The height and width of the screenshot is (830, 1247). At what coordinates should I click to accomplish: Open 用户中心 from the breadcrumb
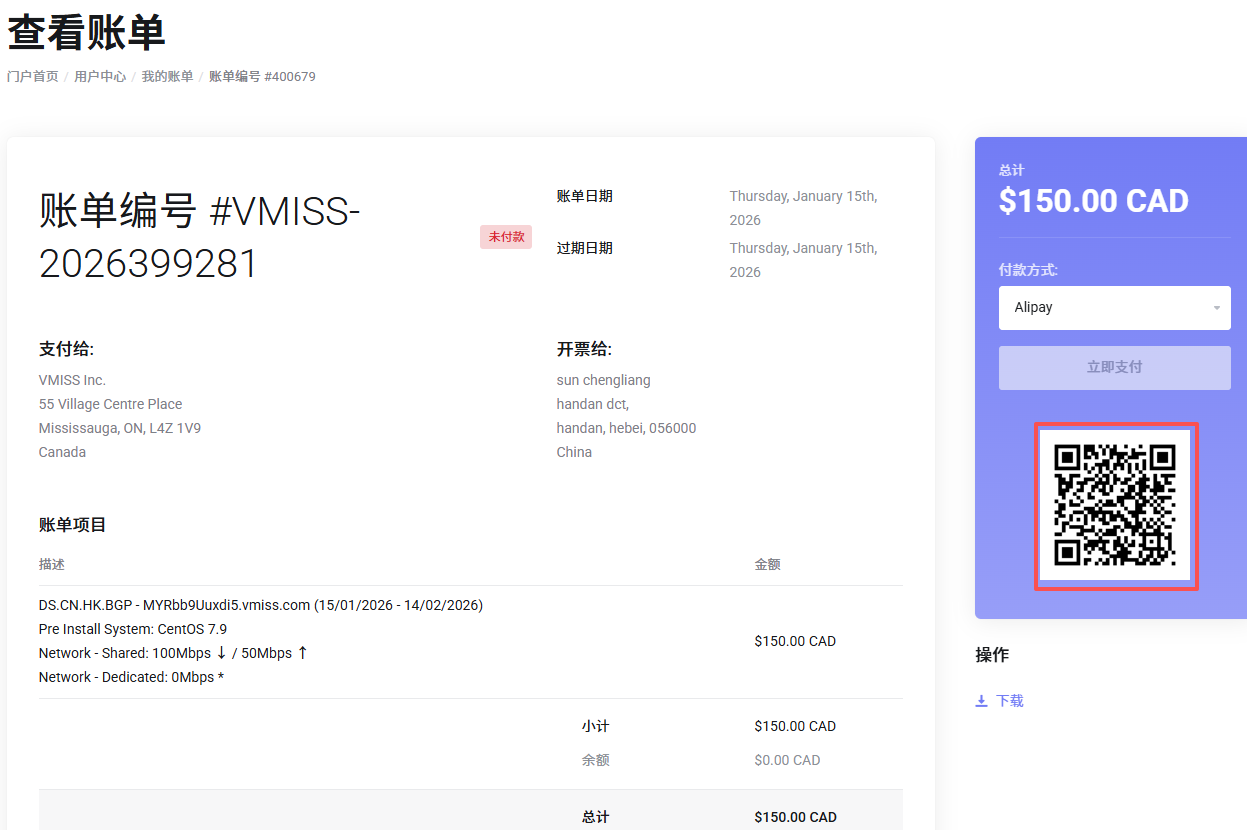point(100,77)
